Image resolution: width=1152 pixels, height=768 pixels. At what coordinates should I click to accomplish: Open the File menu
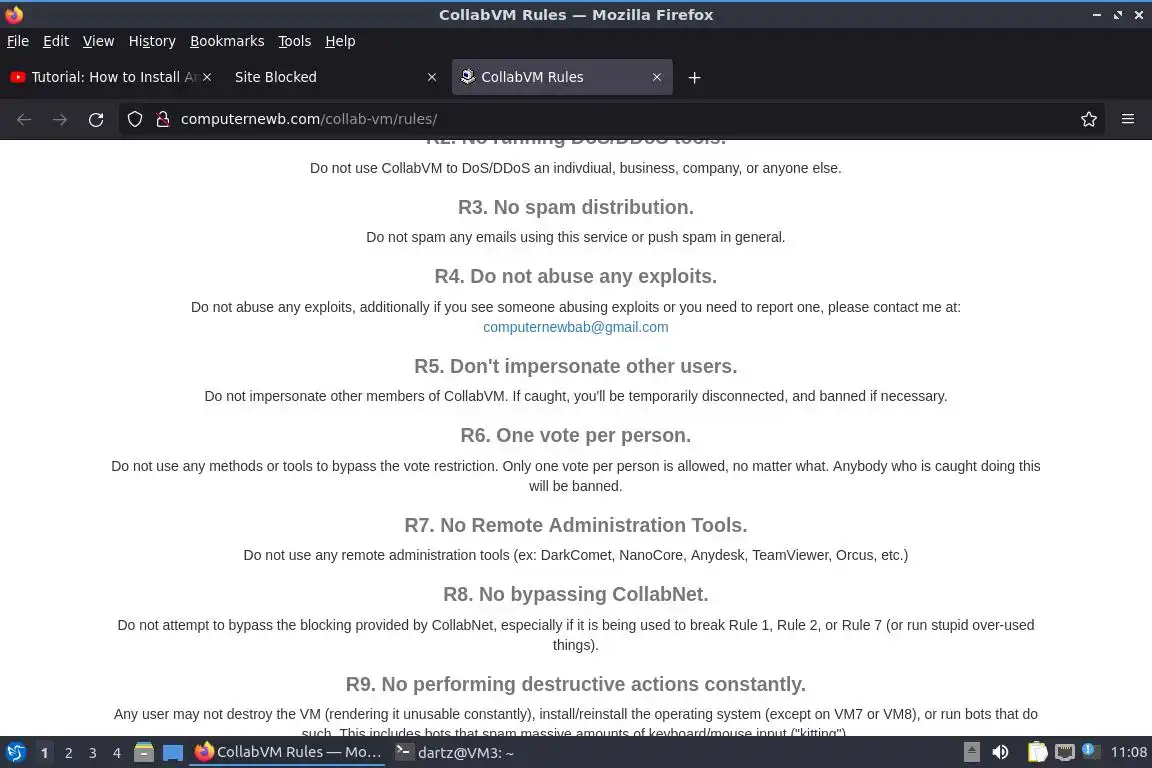[18, 41]
